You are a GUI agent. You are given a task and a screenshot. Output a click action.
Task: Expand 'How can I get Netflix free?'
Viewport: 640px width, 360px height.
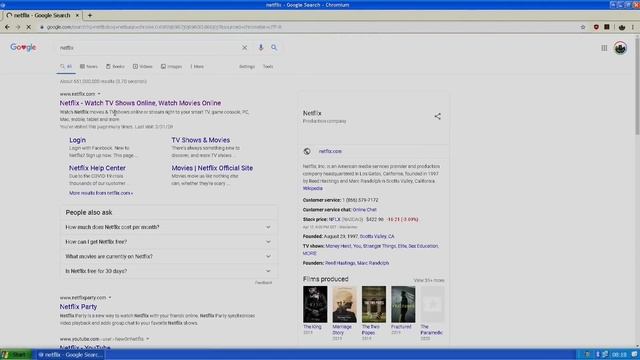tap(168, 242)
